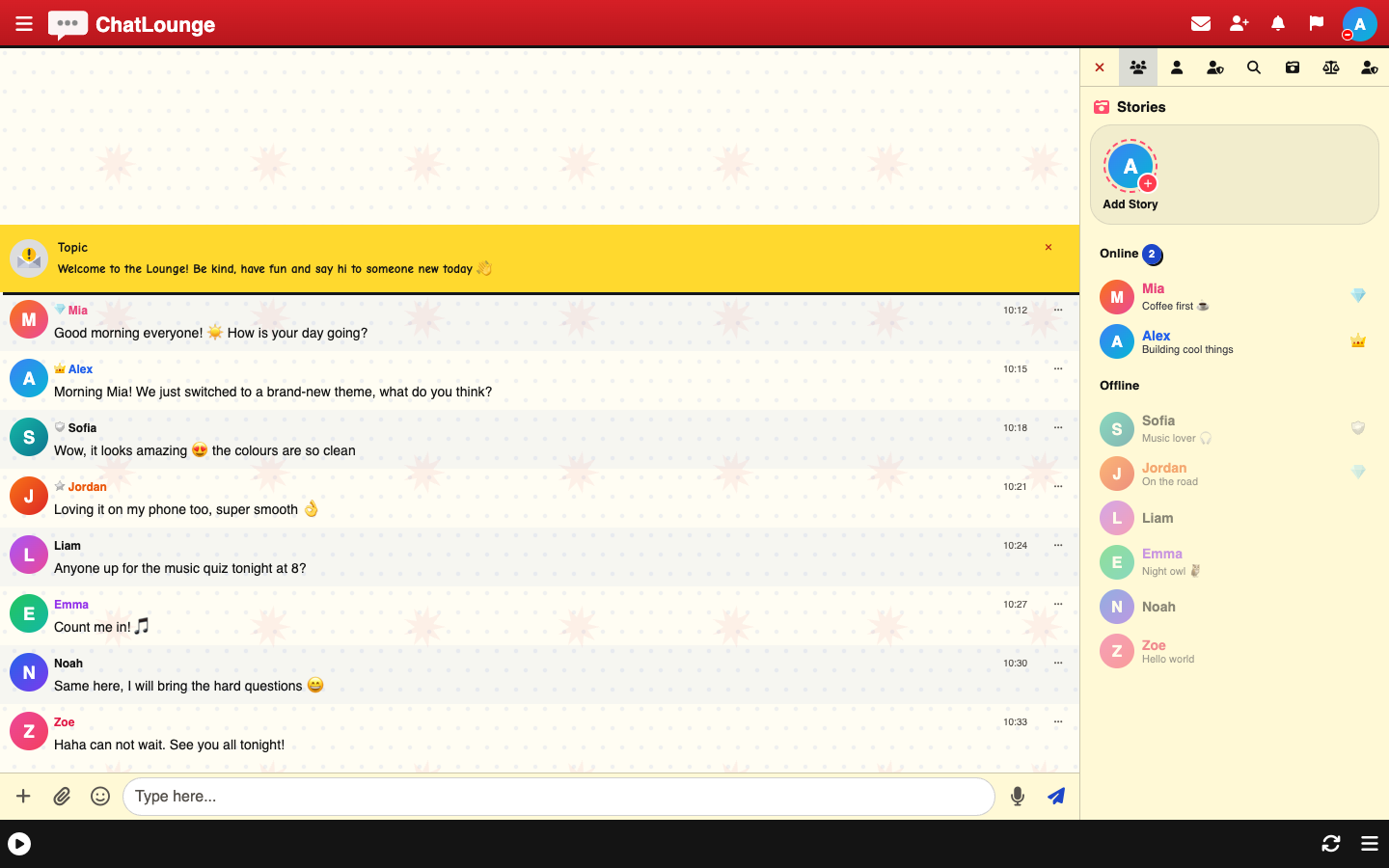Show notifications bell

point(1278,24)
